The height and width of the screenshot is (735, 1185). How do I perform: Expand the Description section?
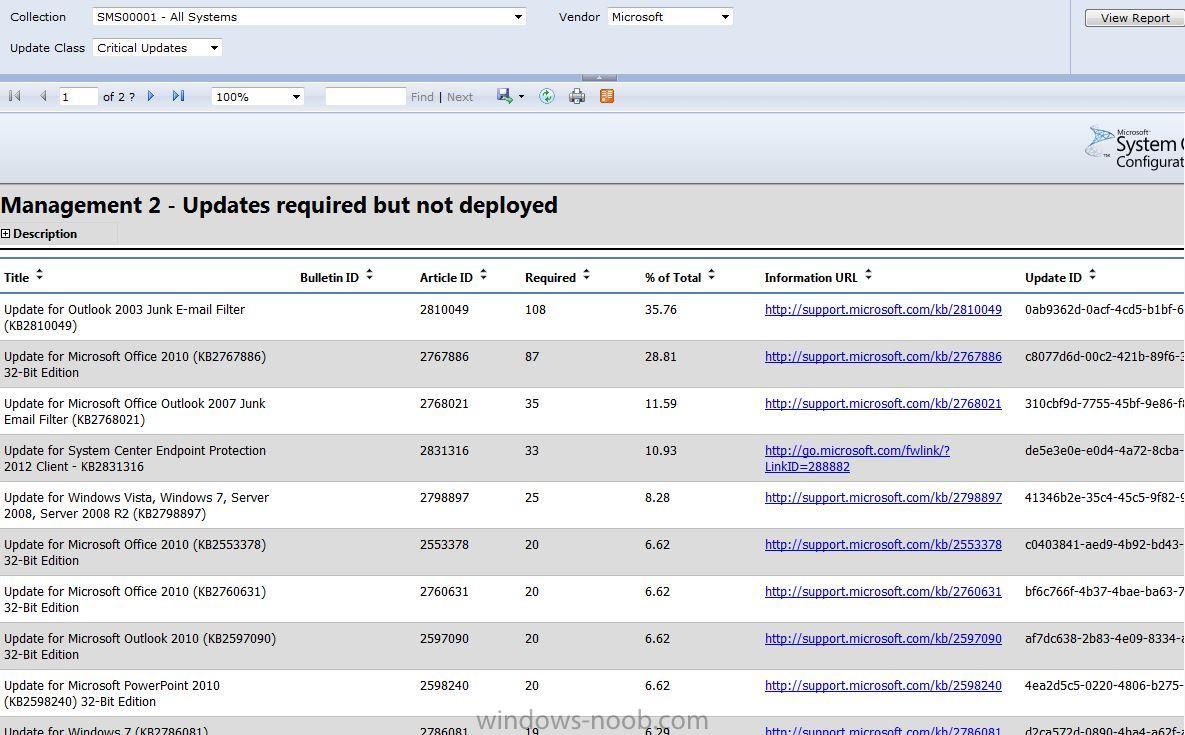[x=6, y=234]
